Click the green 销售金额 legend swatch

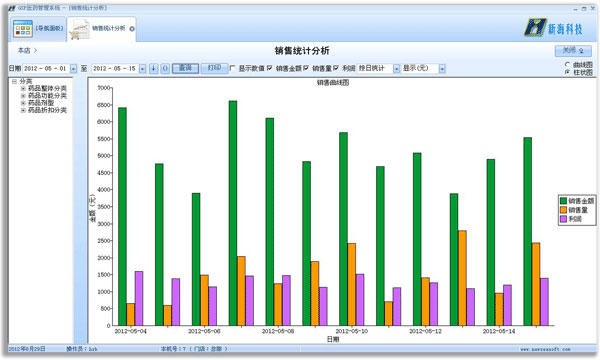[563, 201]
